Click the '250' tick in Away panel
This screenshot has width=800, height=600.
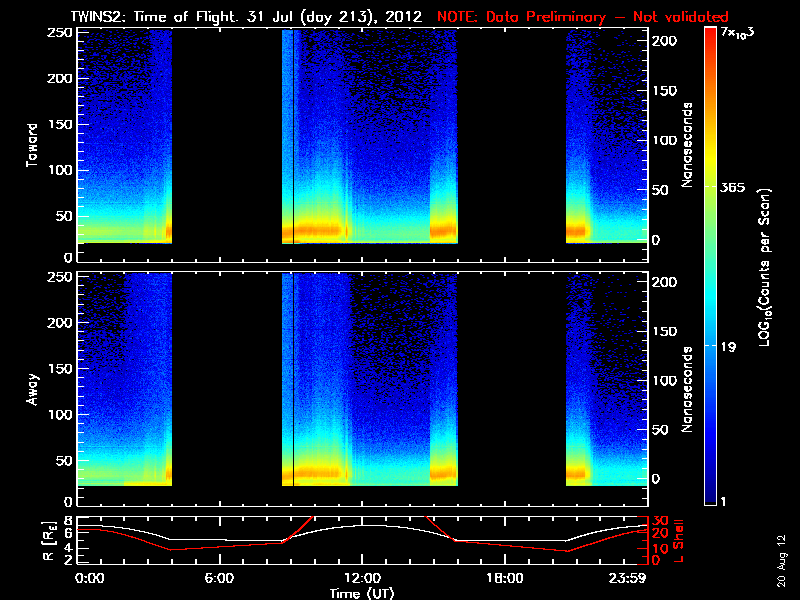pos(60,277)
